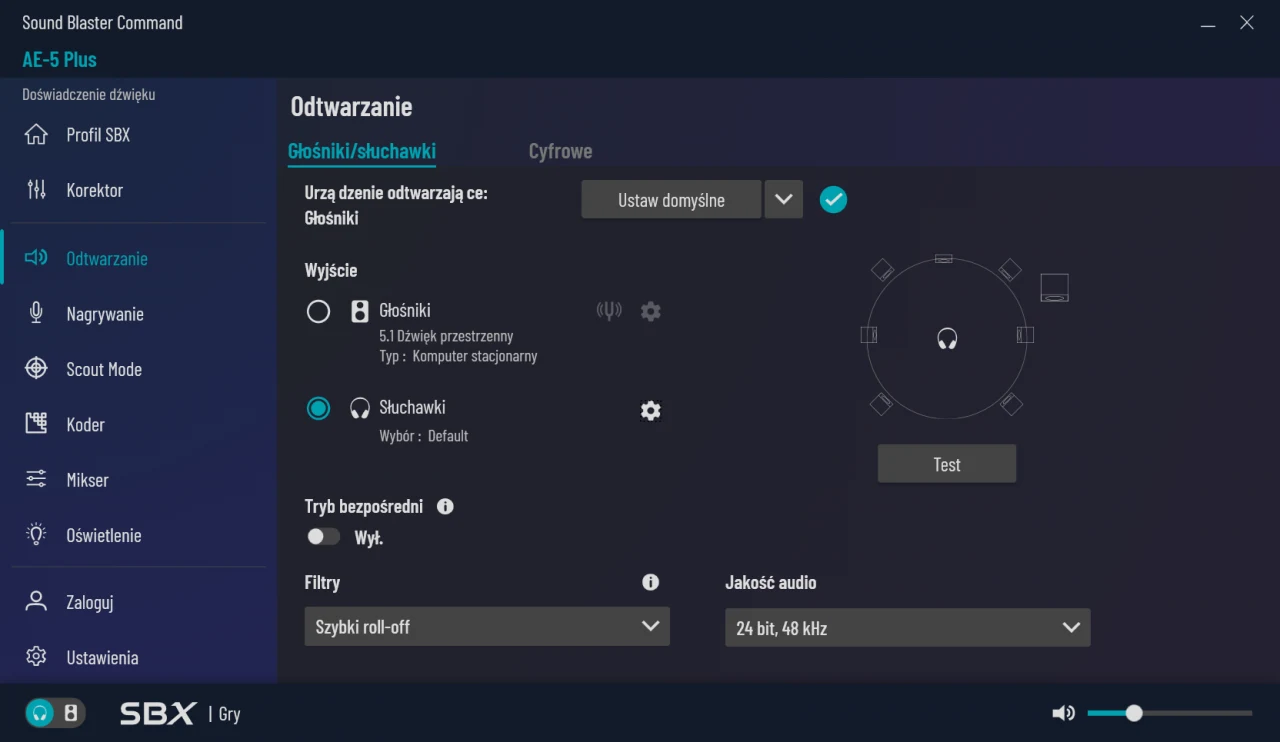Open the Jakość audio 24 bit dropdown

point(907,628)
